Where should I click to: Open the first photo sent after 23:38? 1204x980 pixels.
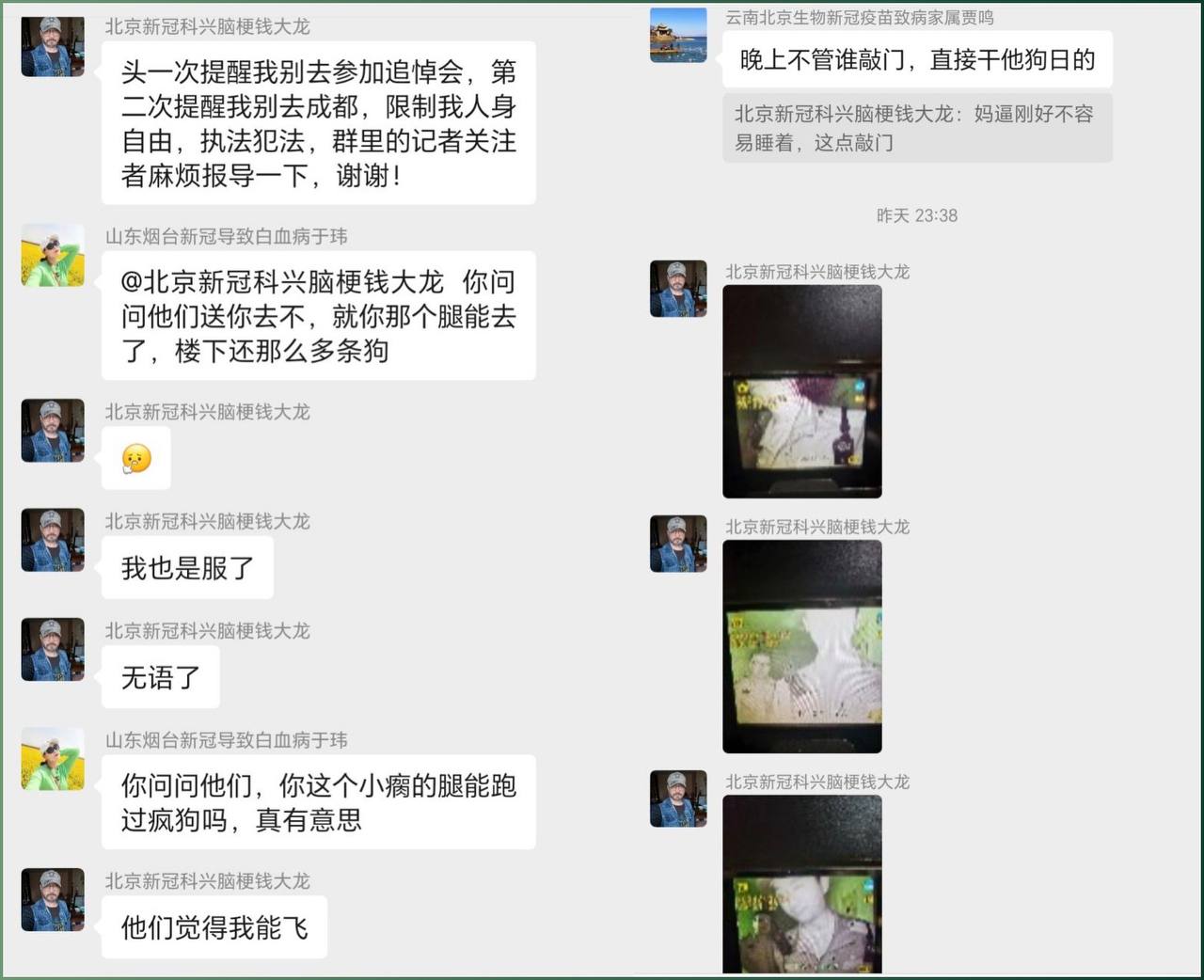coord(801,391)
